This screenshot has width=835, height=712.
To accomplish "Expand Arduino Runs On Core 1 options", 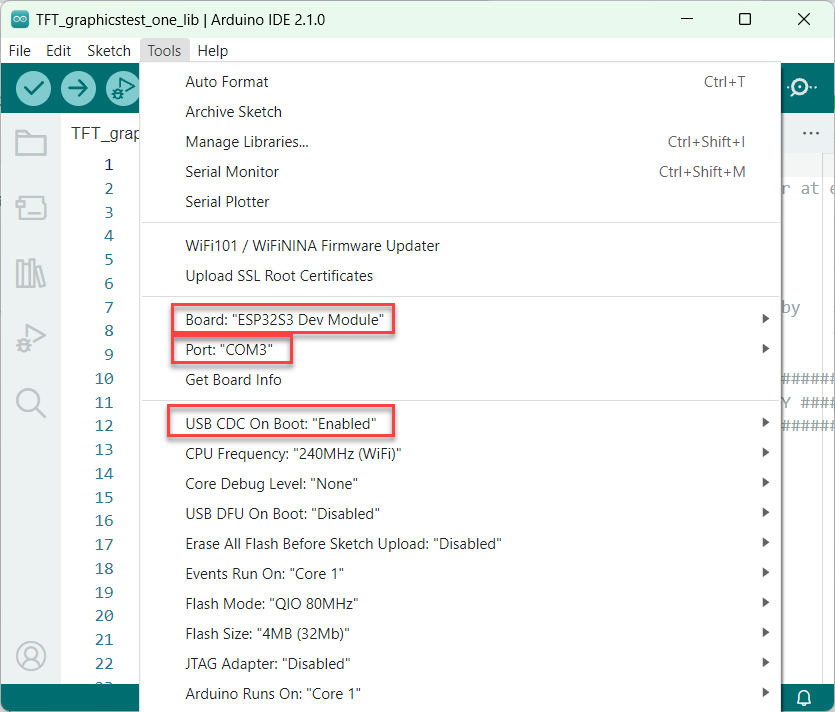I will click(x=461, y=693).
